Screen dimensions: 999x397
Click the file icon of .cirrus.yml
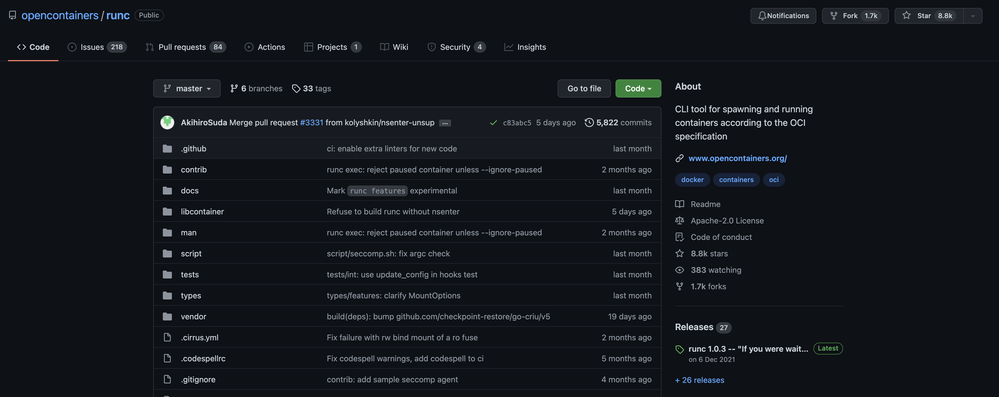[168, 338]
